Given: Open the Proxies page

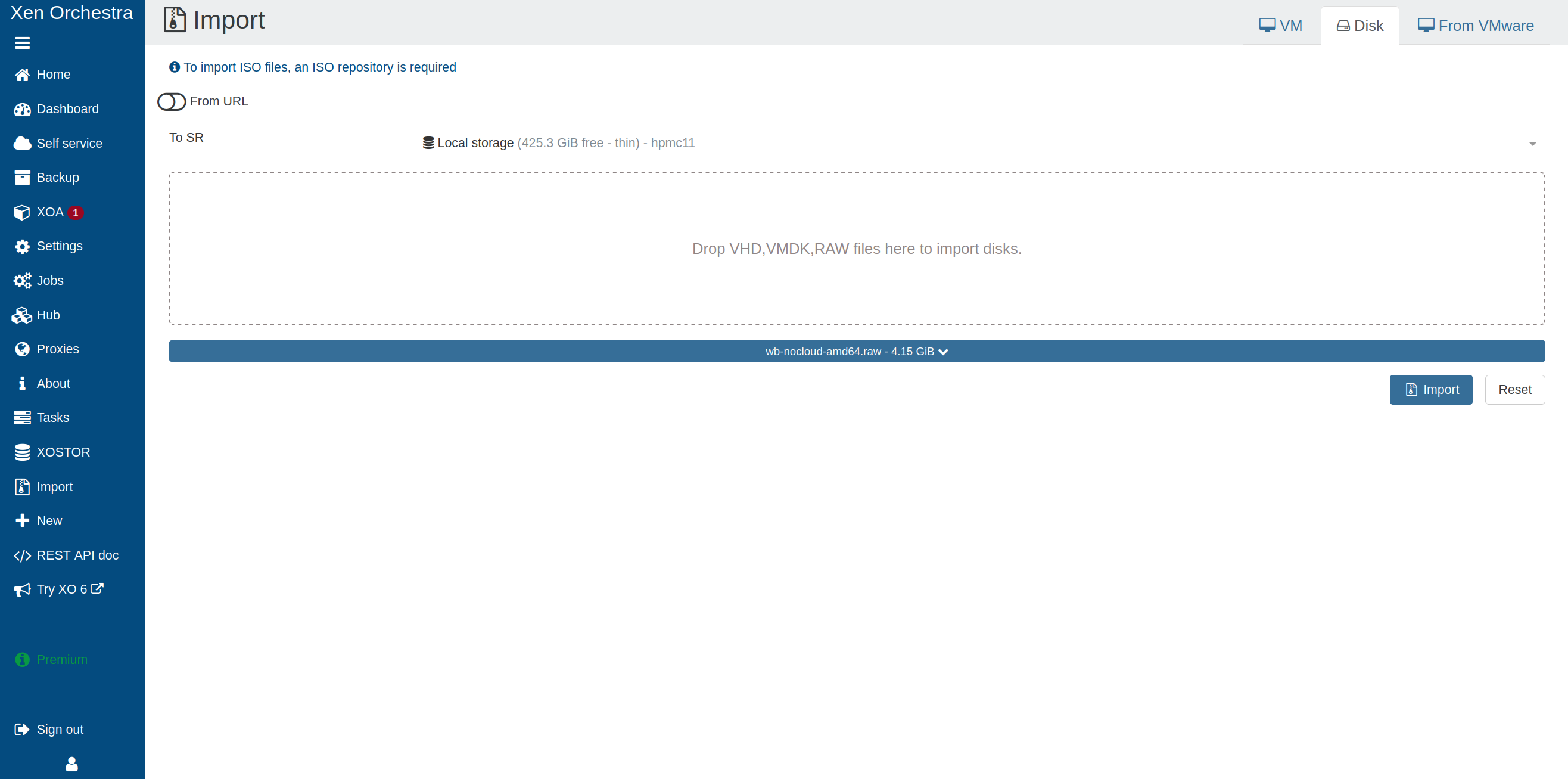Looking at the screenshot, I should [x=58, y=349].
